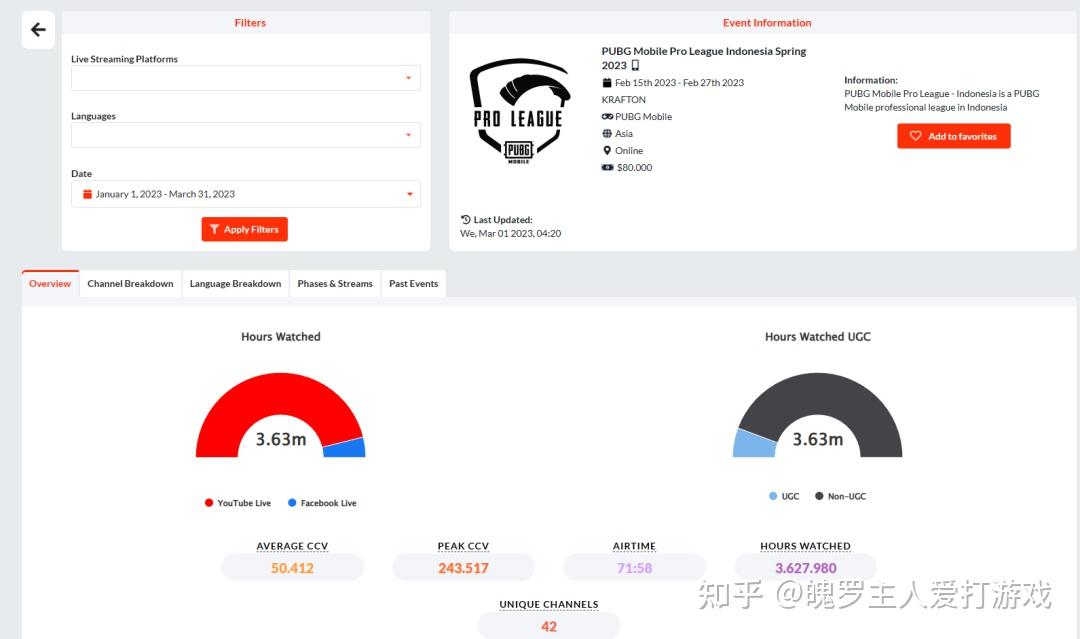This screenshot has width=1080, height=639.
Task: Click UNIQUE CHANNELS label
Action: click(x=548, y=605)
